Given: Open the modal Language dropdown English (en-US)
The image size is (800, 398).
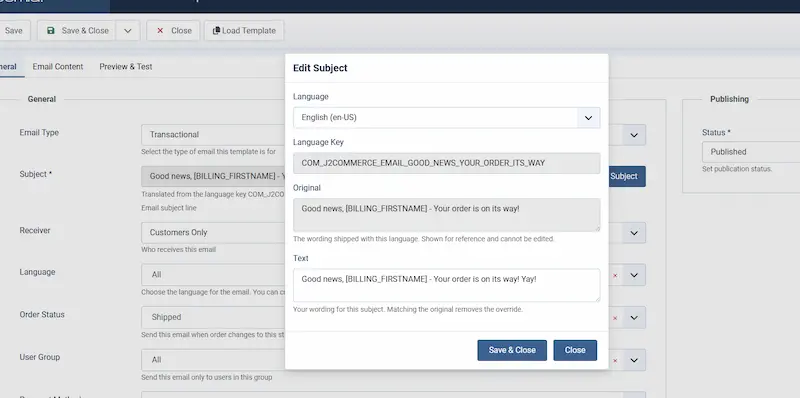Looking at the screenshot, I should tap(446, 117).
